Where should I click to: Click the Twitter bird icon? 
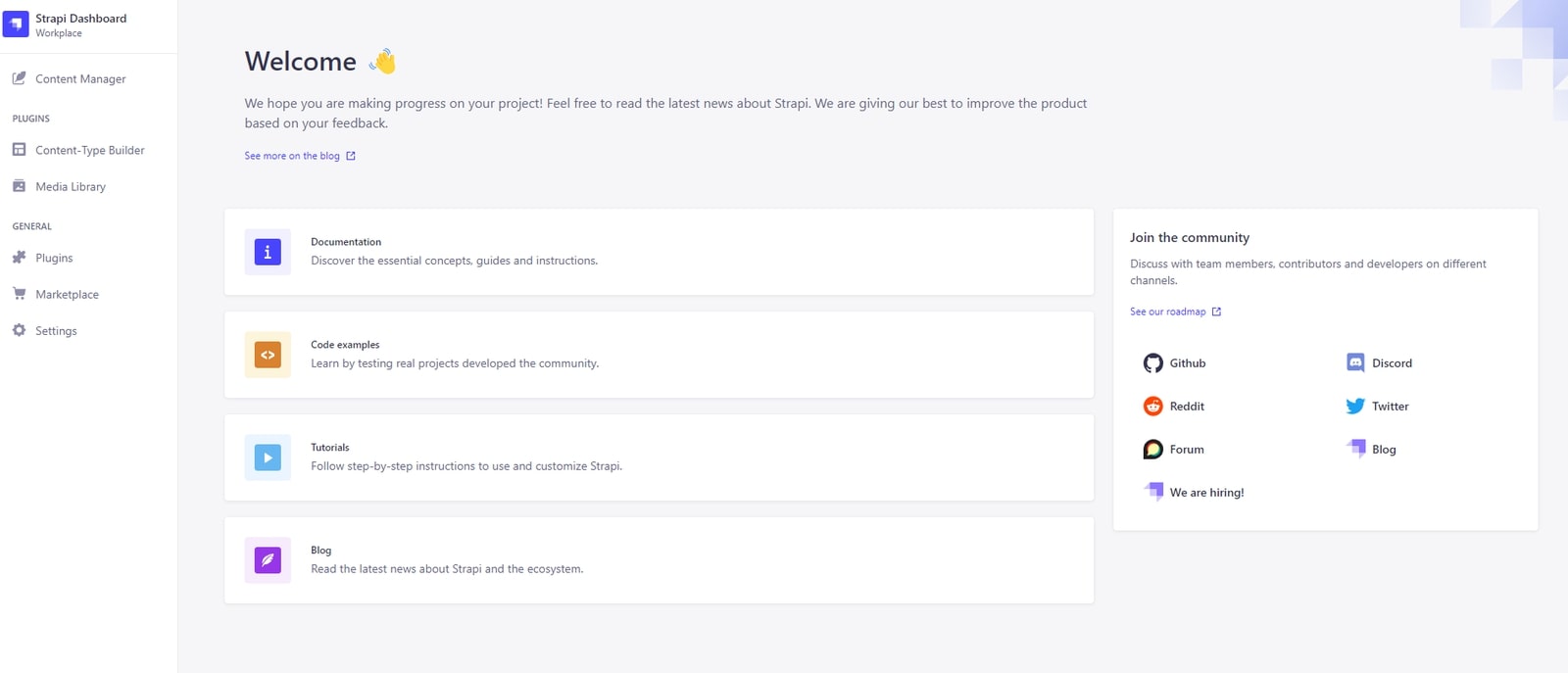[1355, 407]
